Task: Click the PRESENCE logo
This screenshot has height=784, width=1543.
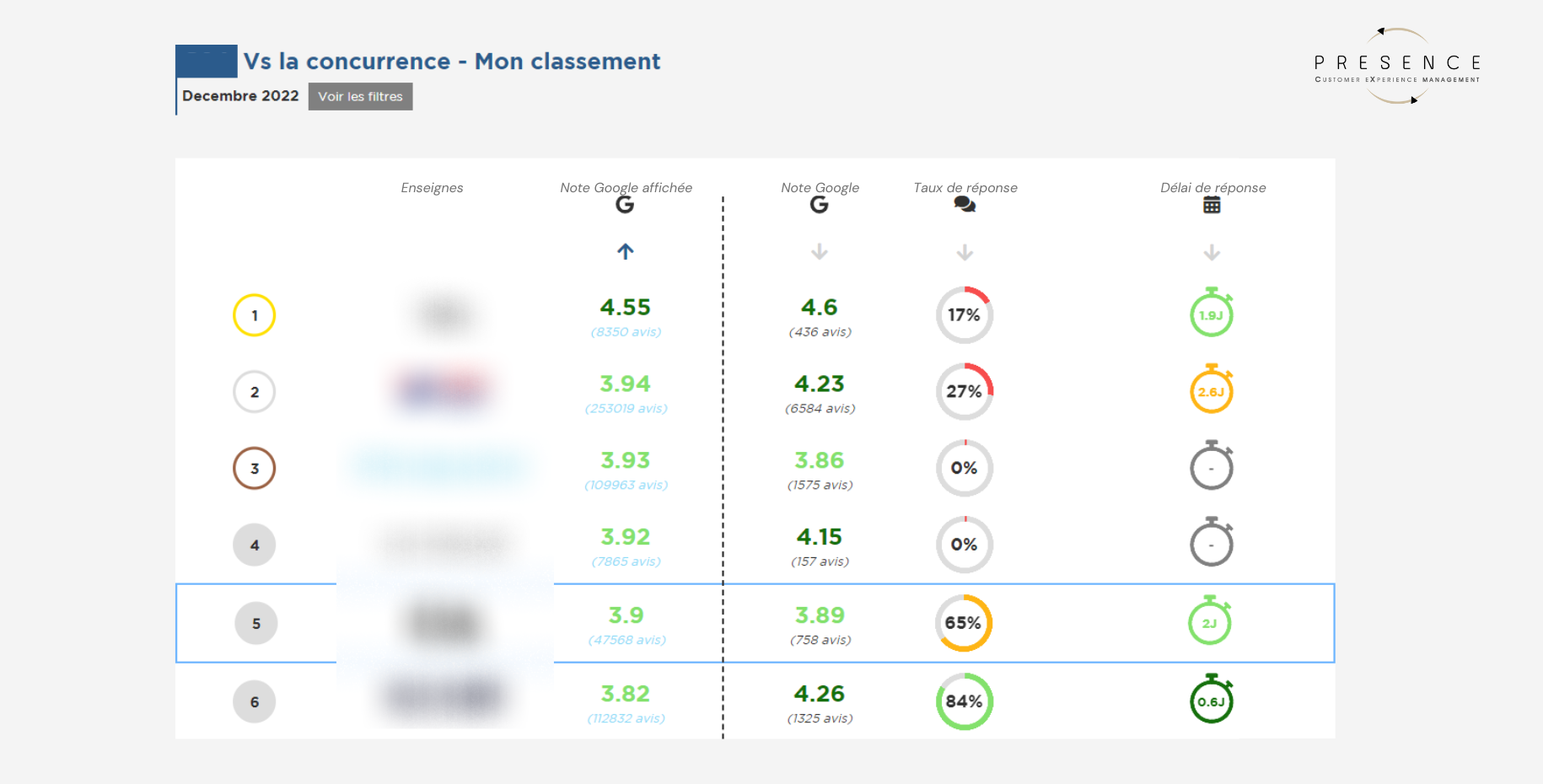Action: 1397,66
